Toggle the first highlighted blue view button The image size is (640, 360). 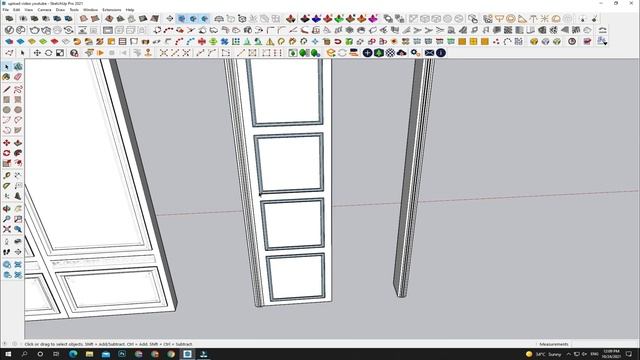point(182,19)
